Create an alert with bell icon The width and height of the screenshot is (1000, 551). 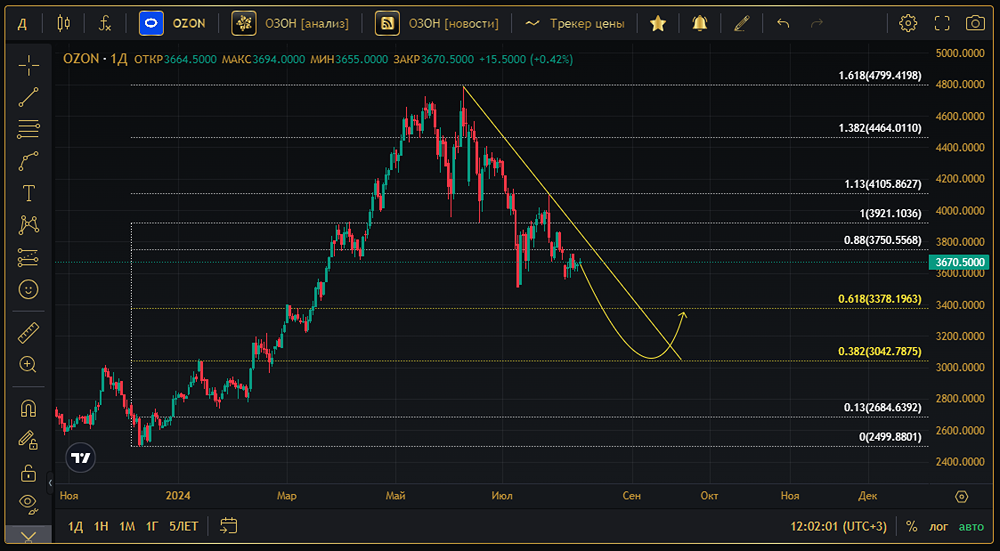pos(700,24)
